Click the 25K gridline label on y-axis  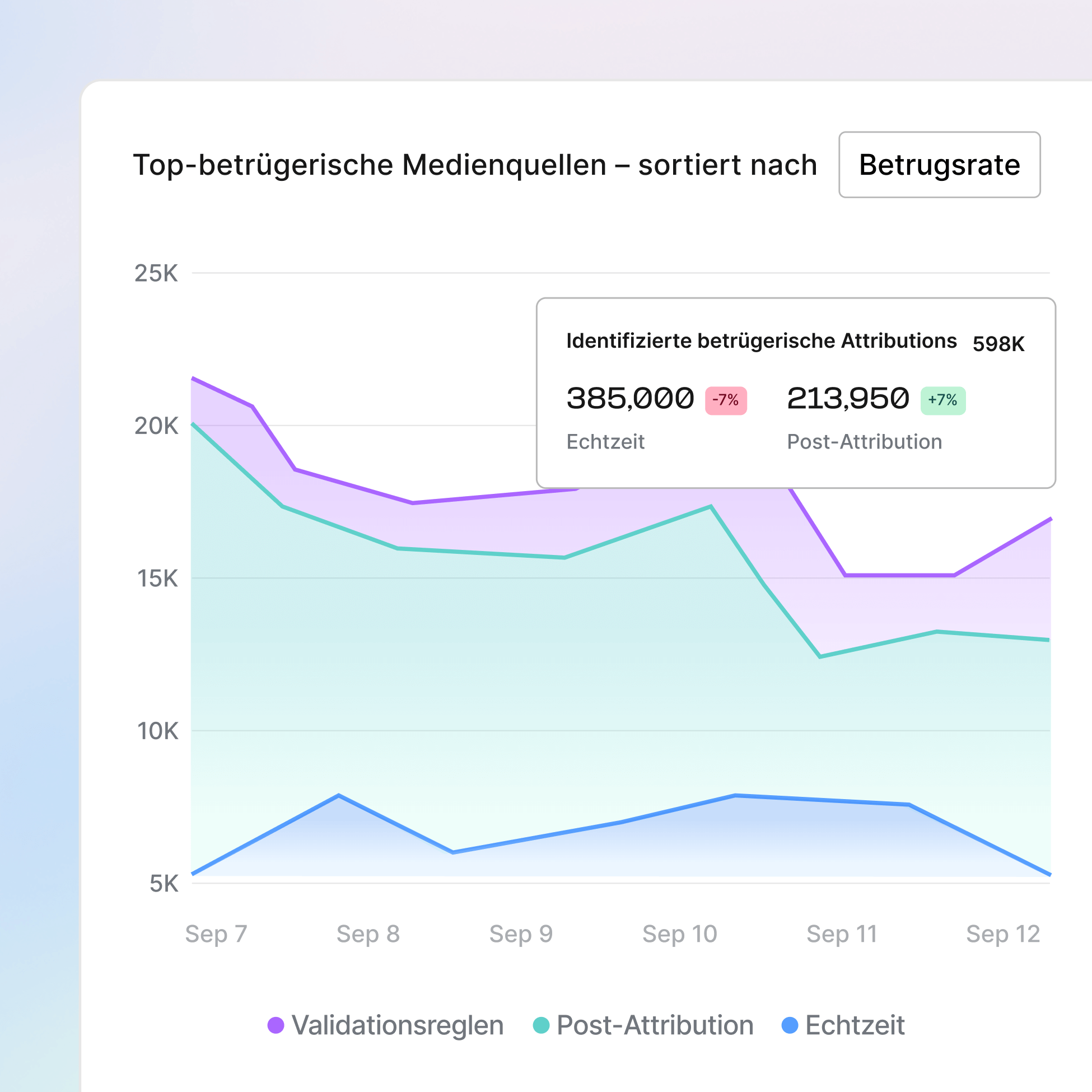(157, 273)
